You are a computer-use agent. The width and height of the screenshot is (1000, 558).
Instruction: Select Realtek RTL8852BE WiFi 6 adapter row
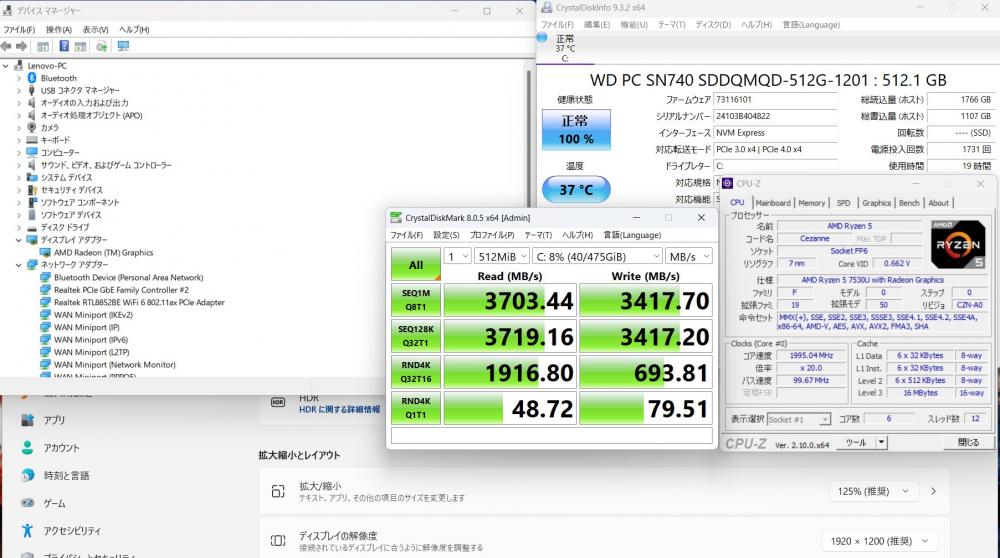132,302
